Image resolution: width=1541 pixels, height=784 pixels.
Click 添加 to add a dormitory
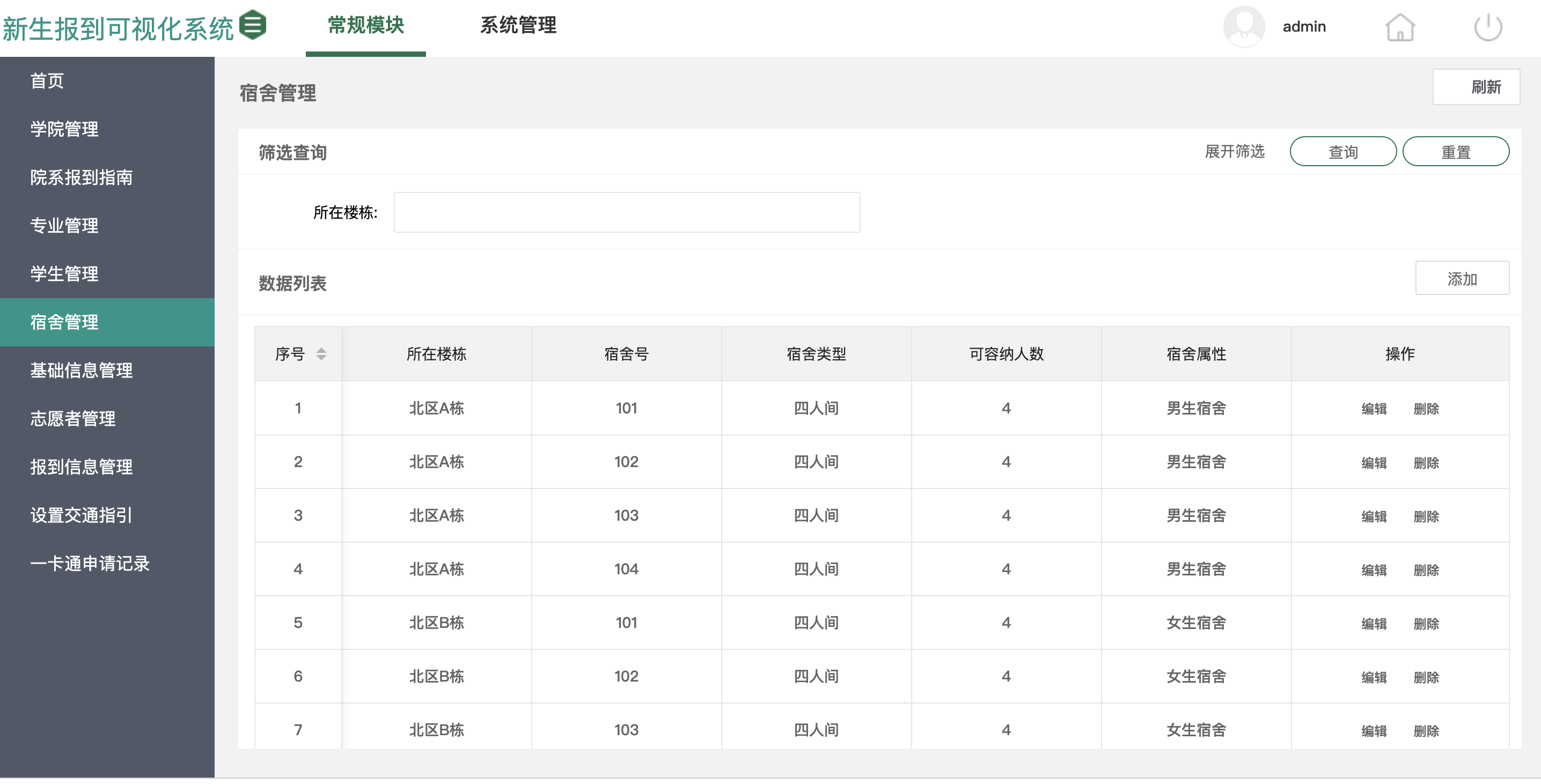point(1462,279)
